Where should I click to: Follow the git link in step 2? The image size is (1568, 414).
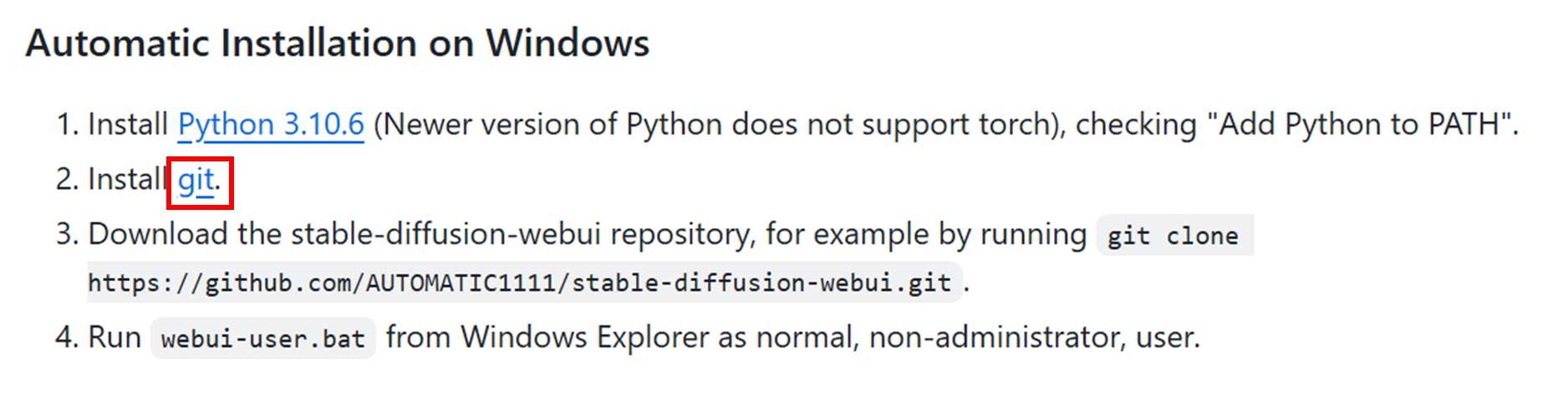click(196, 181)
